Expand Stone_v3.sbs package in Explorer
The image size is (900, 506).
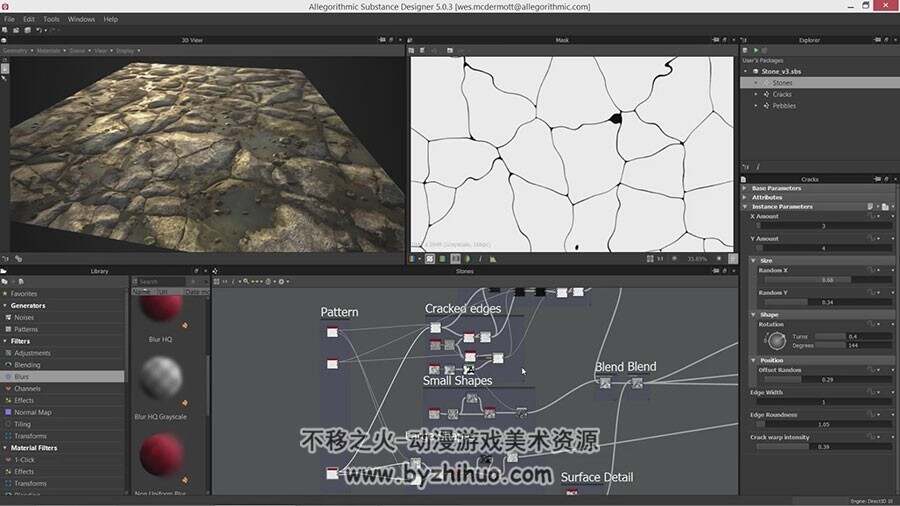746,72
